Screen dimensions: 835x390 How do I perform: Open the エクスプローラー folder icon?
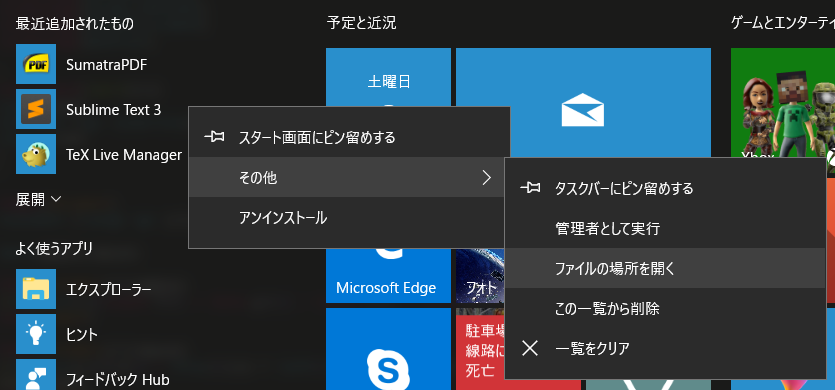tap(36, 289)
